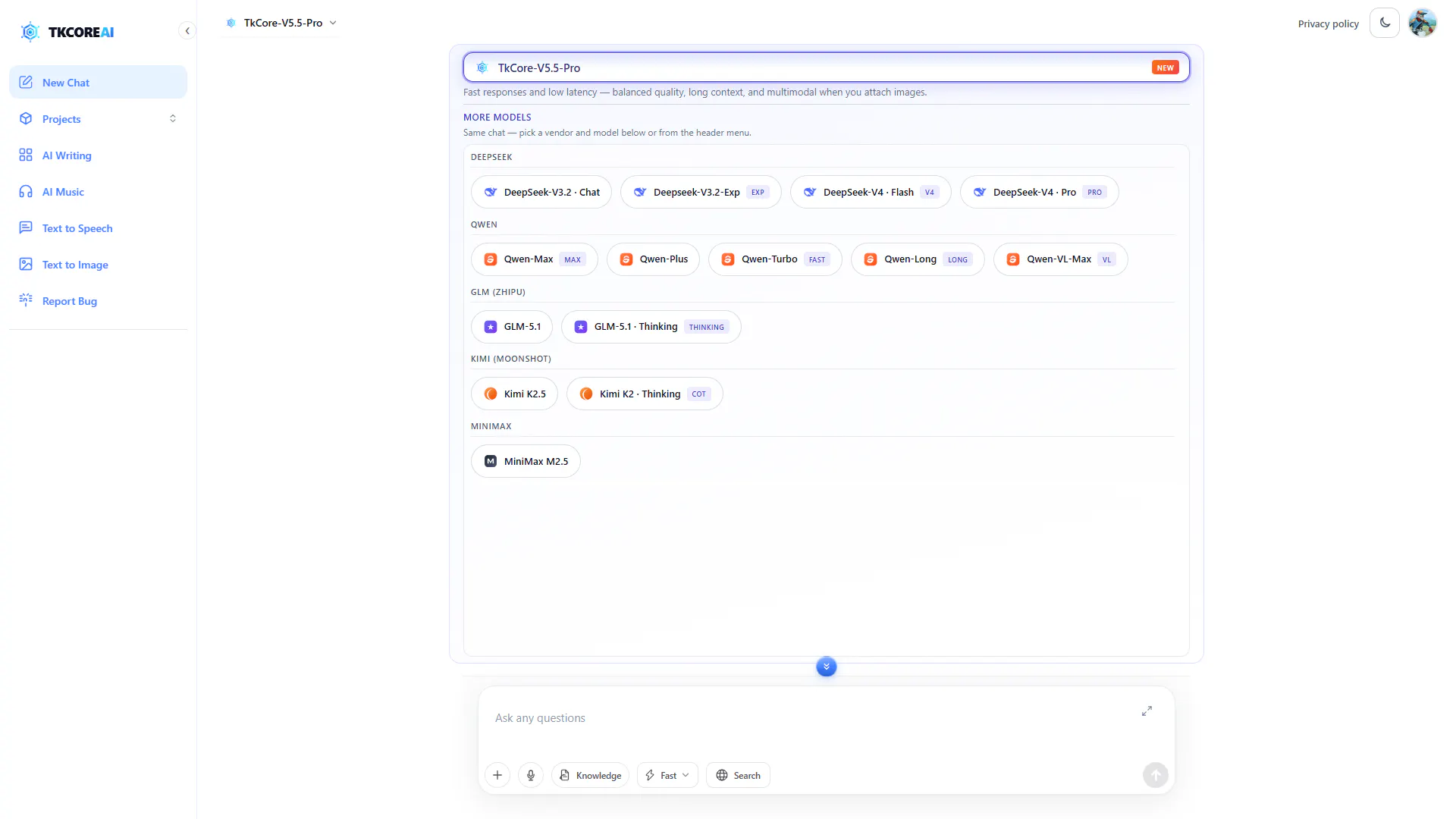The image size is (1456, 819).
Task: Go to Text to Image
Action: [98, 265]
